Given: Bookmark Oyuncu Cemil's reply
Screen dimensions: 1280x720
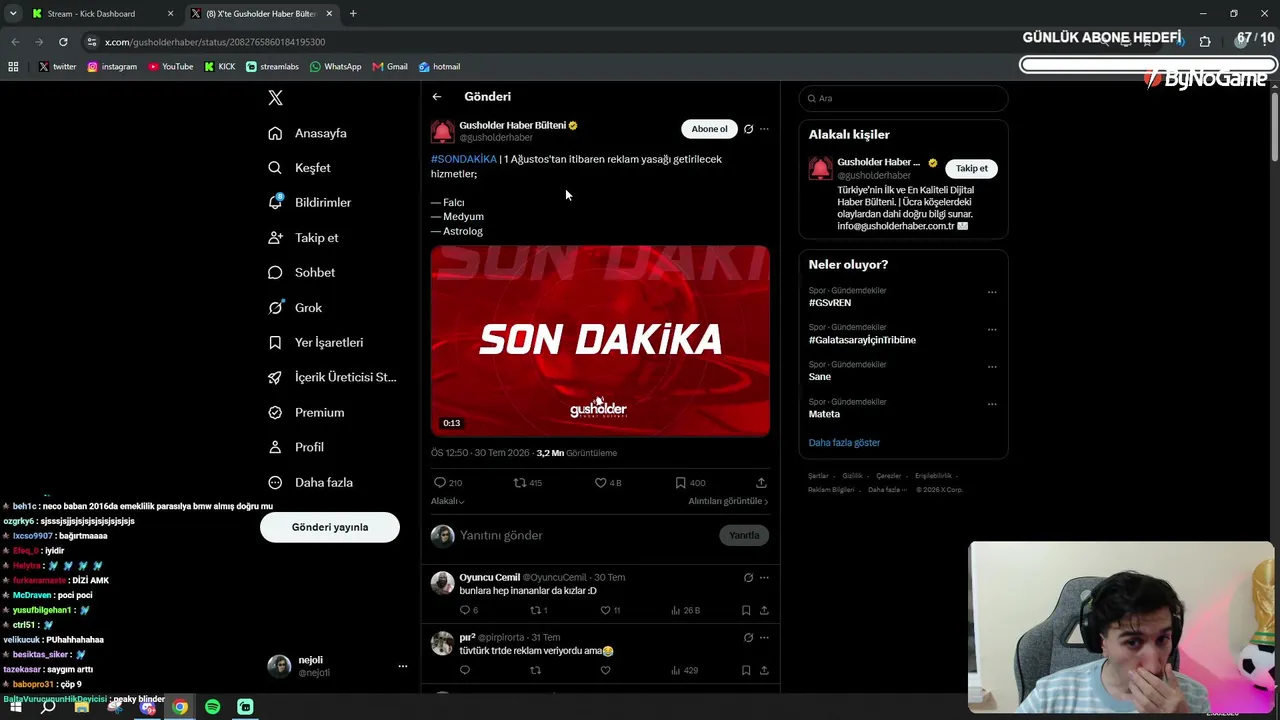Looking at the screenshot, I should point(746,610).
